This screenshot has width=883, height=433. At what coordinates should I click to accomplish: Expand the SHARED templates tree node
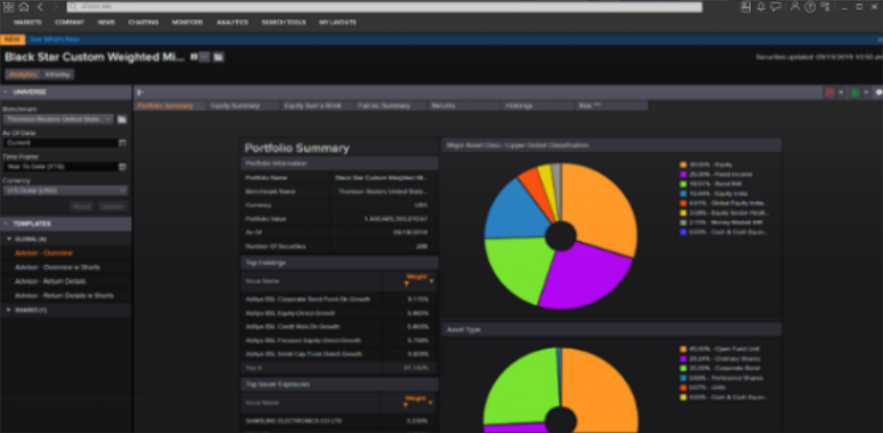9,310
